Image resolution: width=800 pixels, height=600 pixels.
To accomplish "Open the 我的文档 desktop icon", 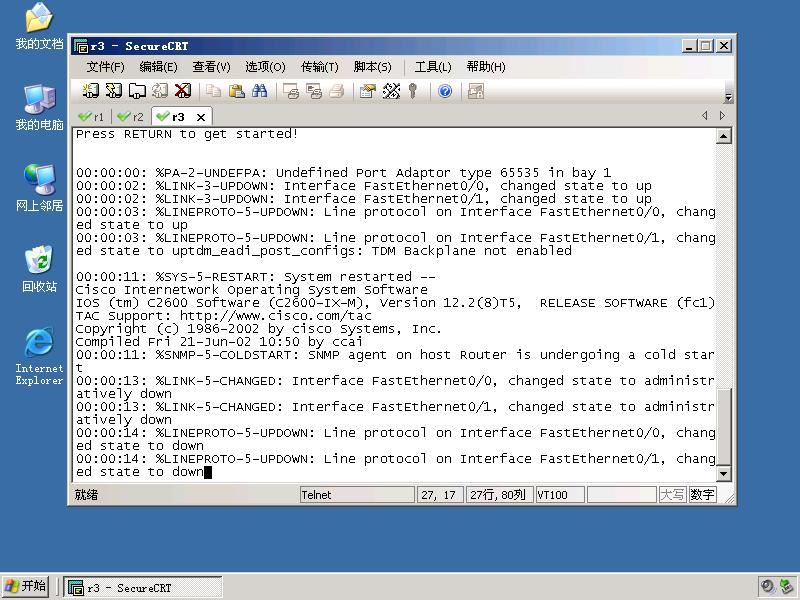I will 39,26.
